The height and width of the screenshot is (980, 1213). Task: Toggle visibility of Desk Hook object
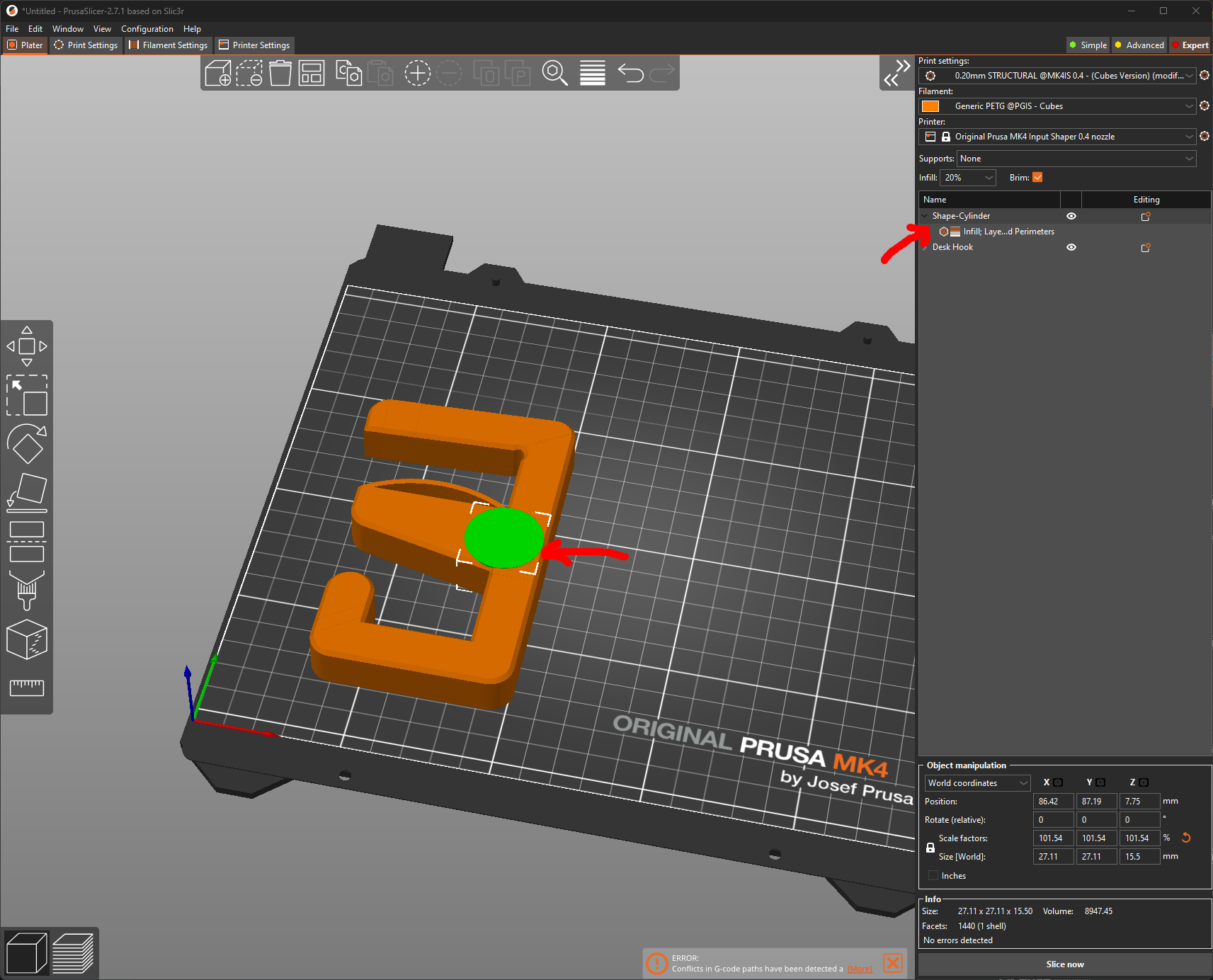(1071, 247)
